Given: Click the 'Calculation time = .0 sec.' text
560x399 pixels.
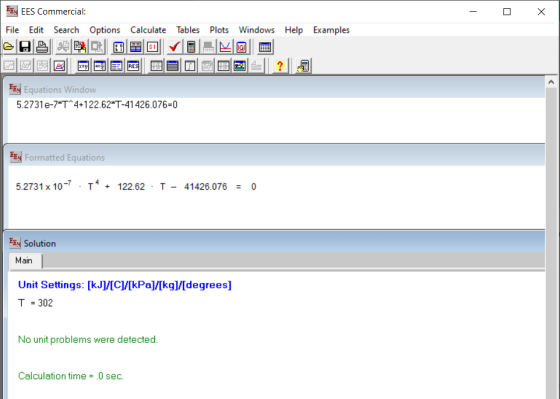Looking at the screenshot, I should pyautogui.click(x=71, y=376).
